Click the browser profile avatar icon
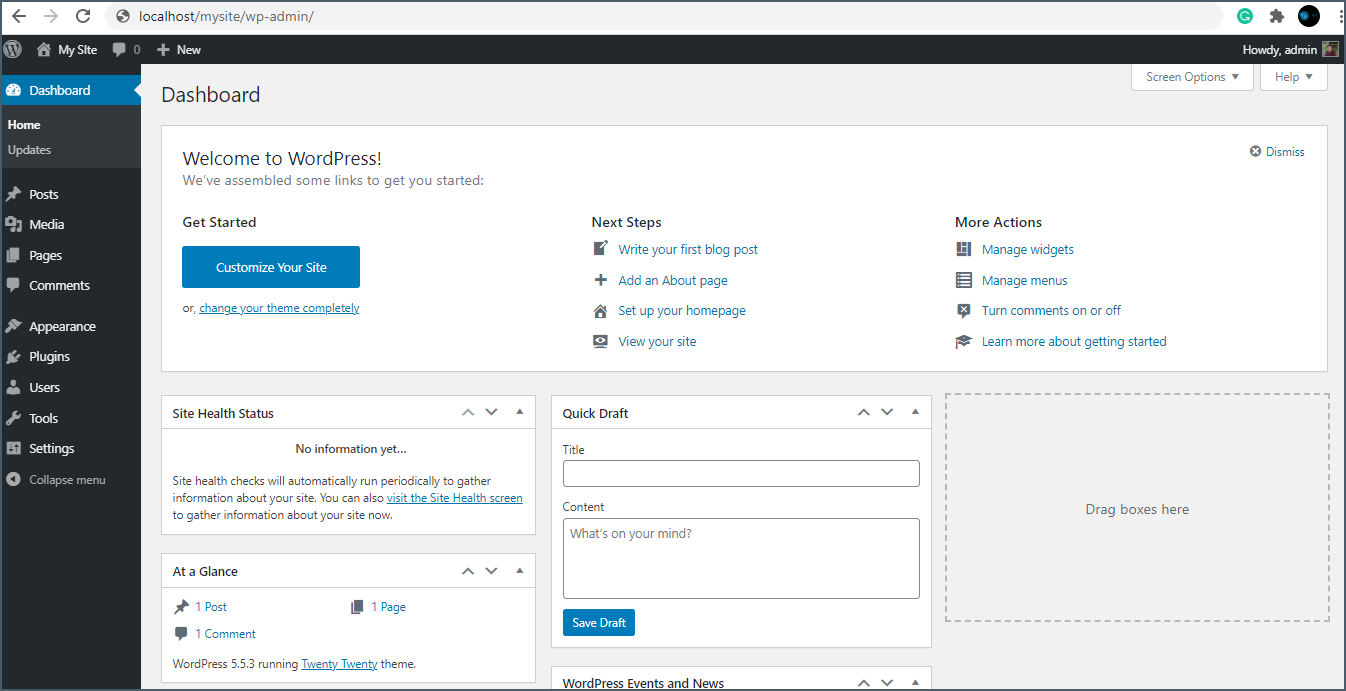The image size is (1346, 691). click(1309, 16)
